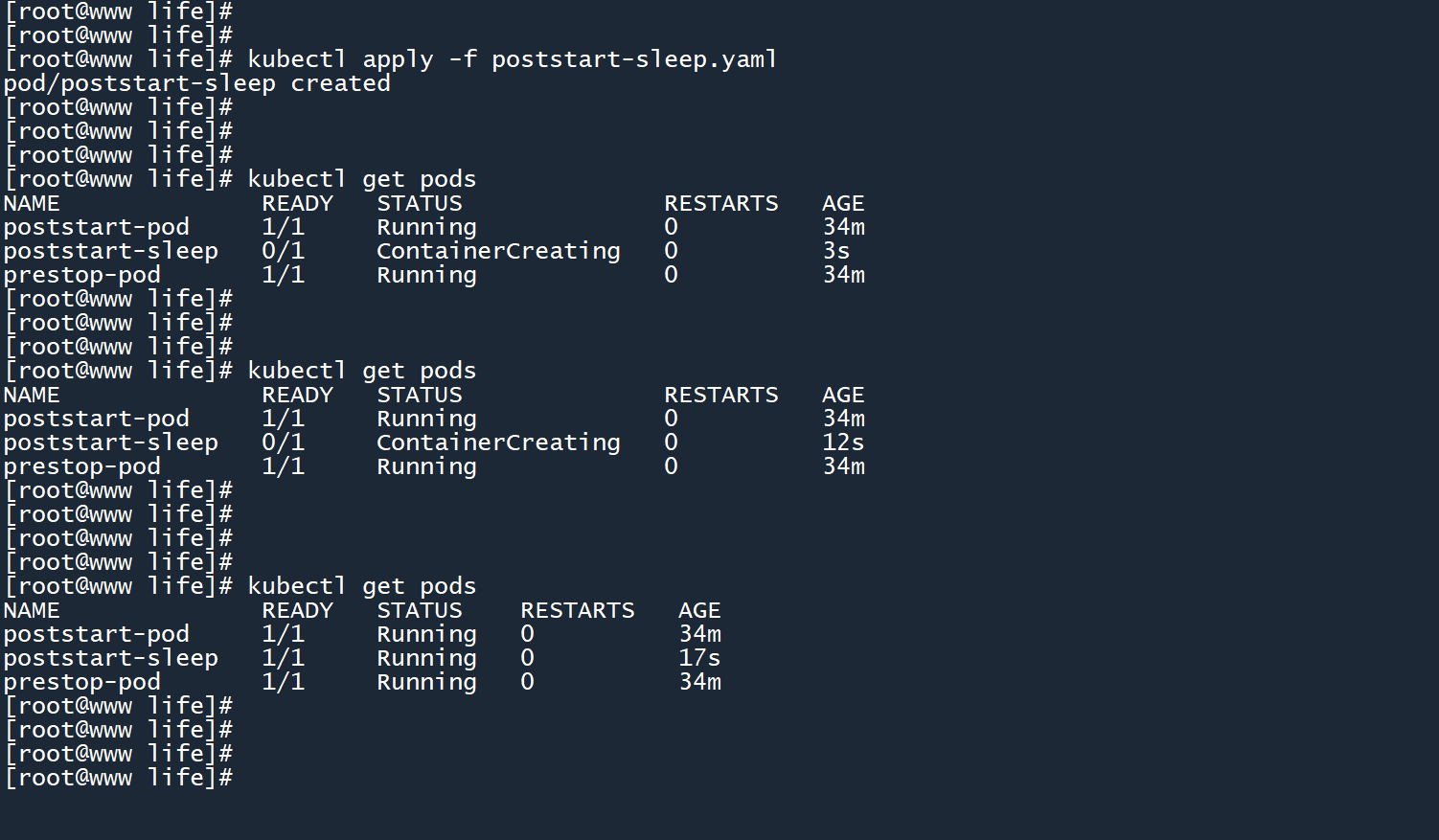Click the 17s age value
Screen dimensions: 1439x840
[x=699, y=658]
